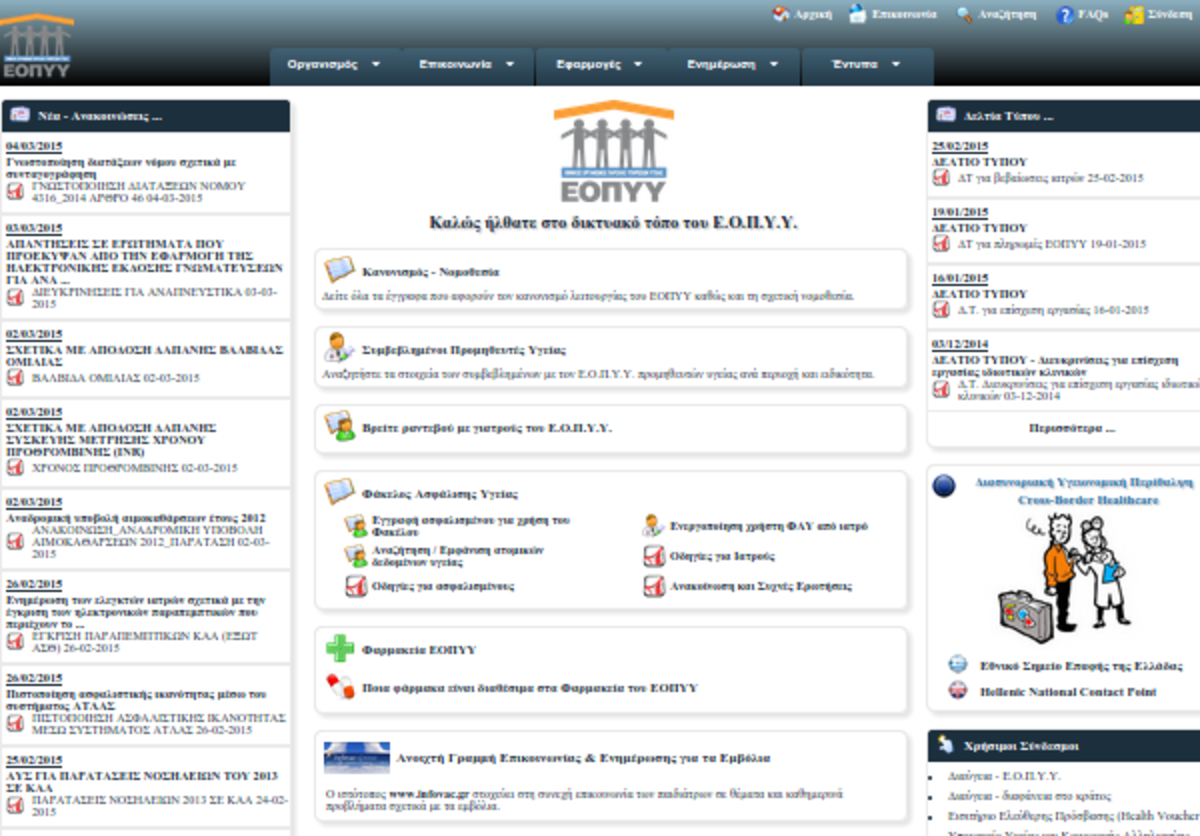
Task: Click Περισσότερα under press releases
Action: point(1071,427)
